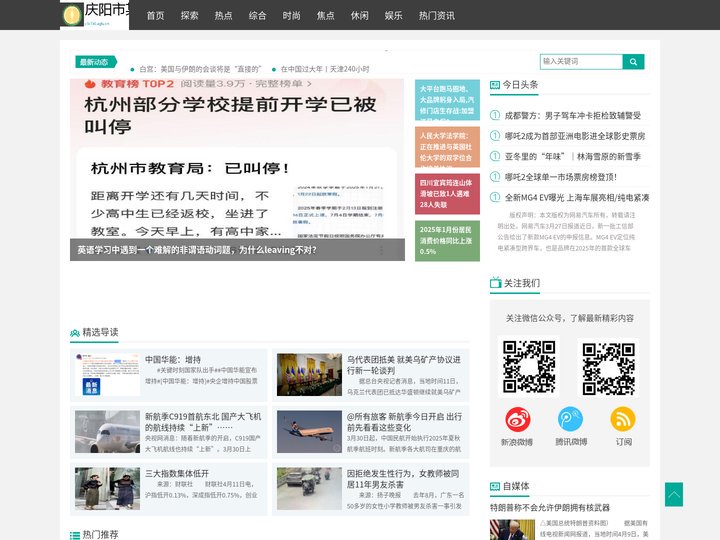The width and height of the screenshot is (720, 540).
Task: Open the 首页 navigation menu item
Action: (x=155, y=16)
